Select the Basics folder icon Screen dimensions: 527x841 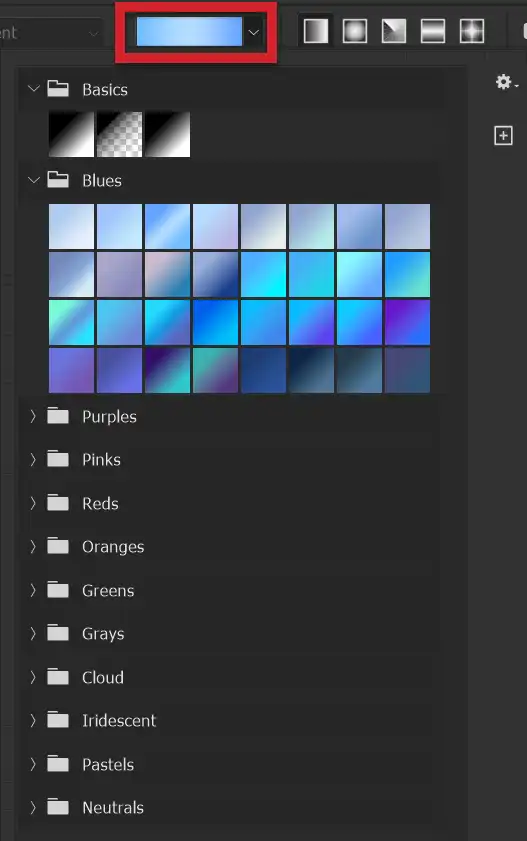tap(58, 88)
